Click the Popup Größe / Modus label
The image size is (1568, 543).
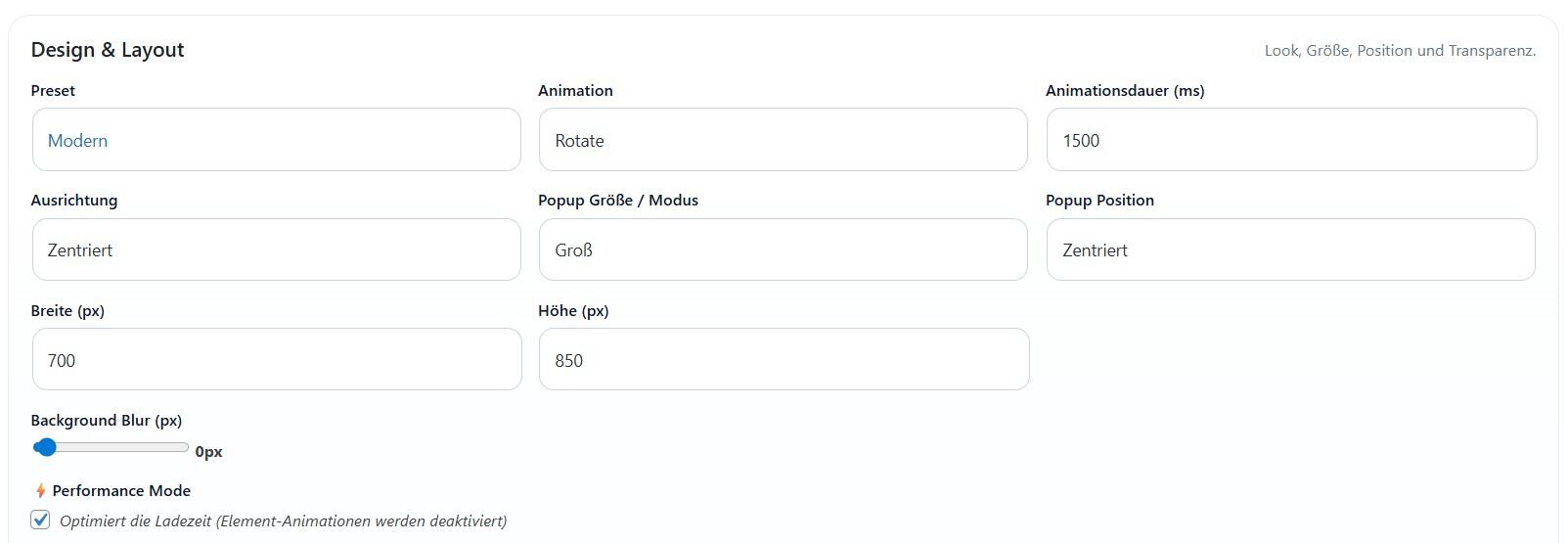click(617, 201)
